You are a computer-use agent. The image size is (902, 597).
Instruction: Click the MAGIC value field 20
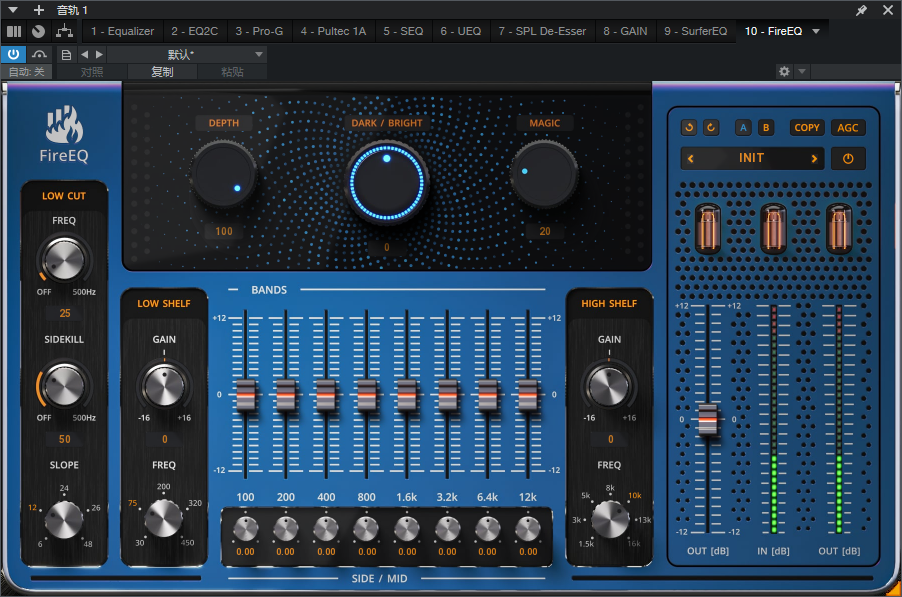tap(544, 231)
